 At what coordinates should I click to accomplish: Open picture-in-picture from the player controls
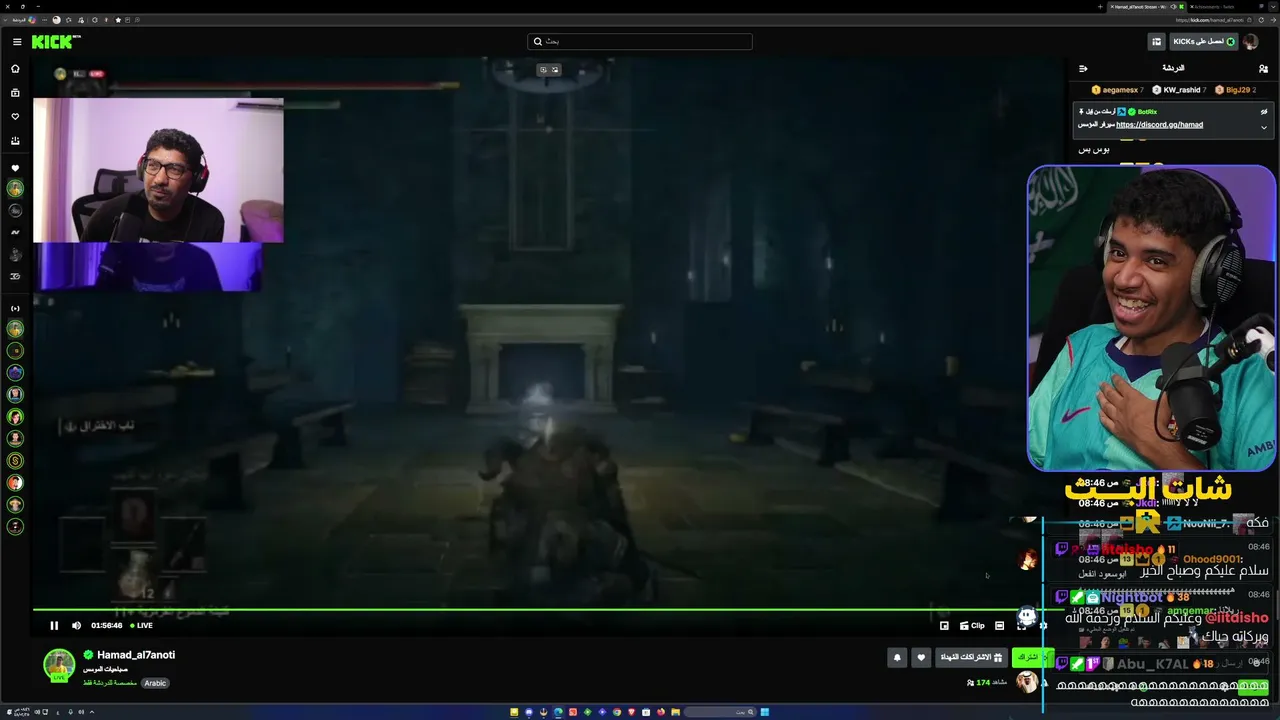944,626
